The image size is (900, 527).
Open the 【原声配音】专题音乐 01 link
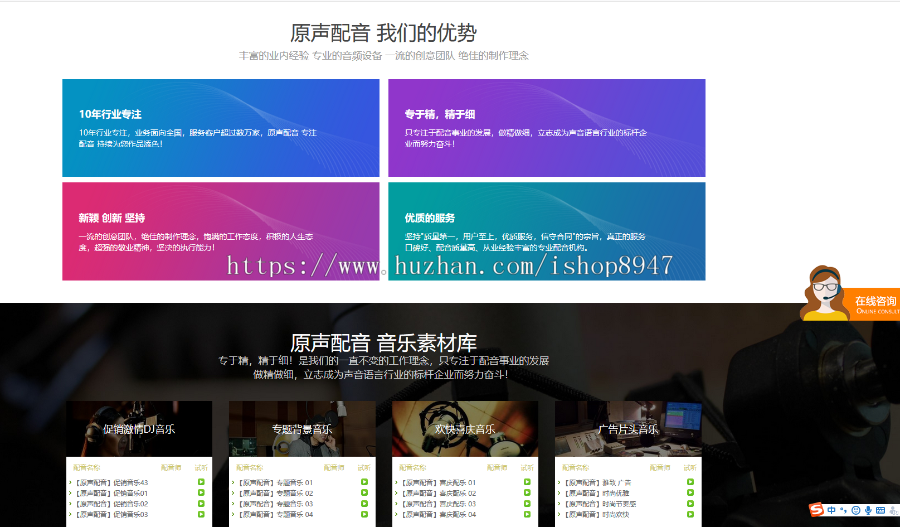pos(275,483)
